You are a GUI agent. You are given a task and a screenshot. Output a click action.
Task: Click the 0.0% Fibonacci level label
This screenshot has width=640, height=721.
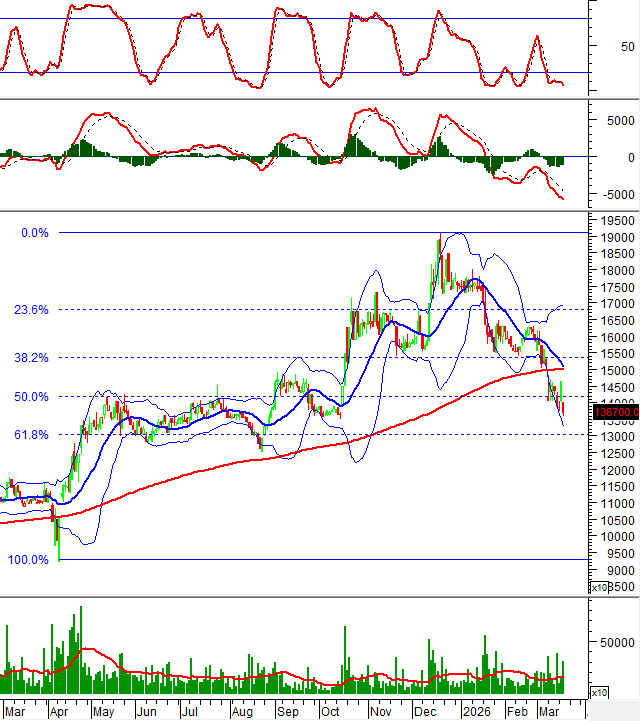coord(35,232)
